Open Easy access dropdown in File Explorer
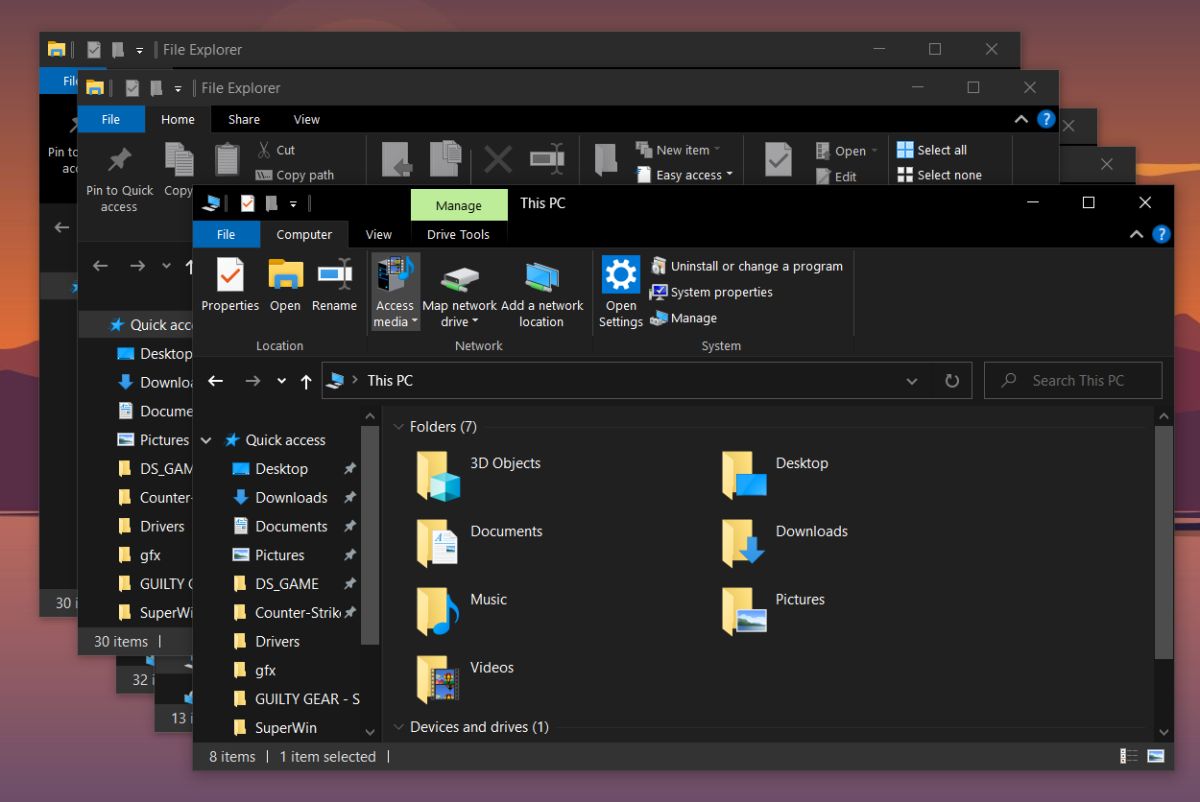This screenshot has width=1200, height=802. point(685,175)
